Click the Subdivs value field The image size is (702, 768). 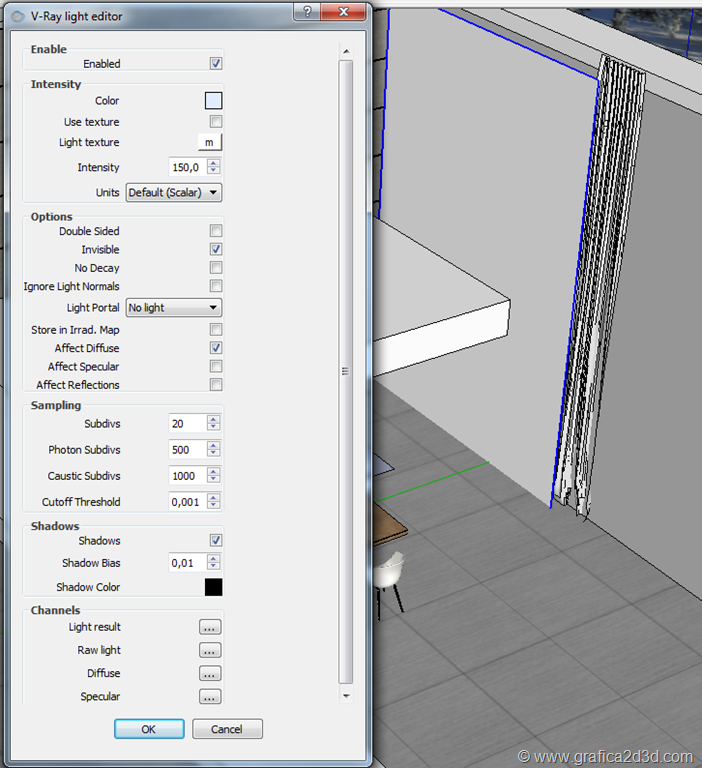(187, 424)
